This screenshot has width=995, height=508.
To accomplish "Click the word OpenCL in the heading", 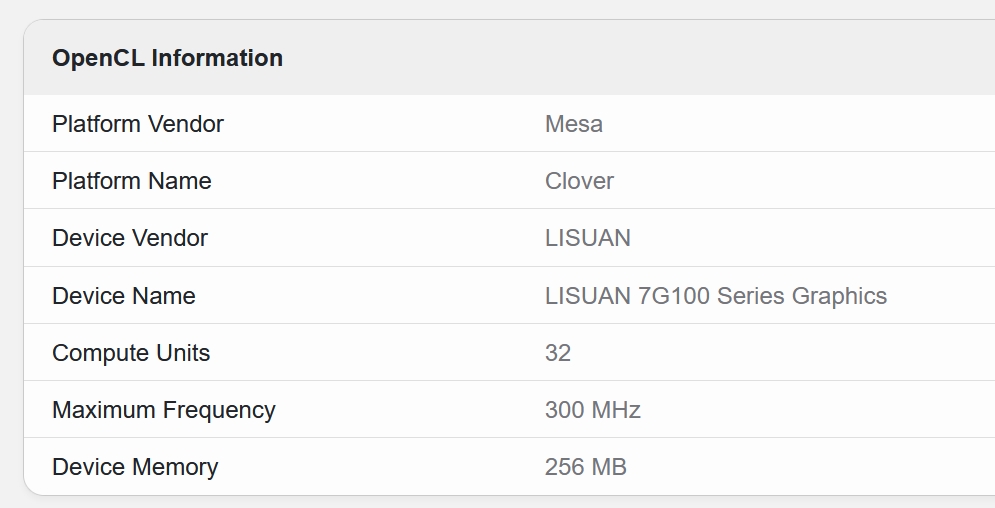I will 98,58.
